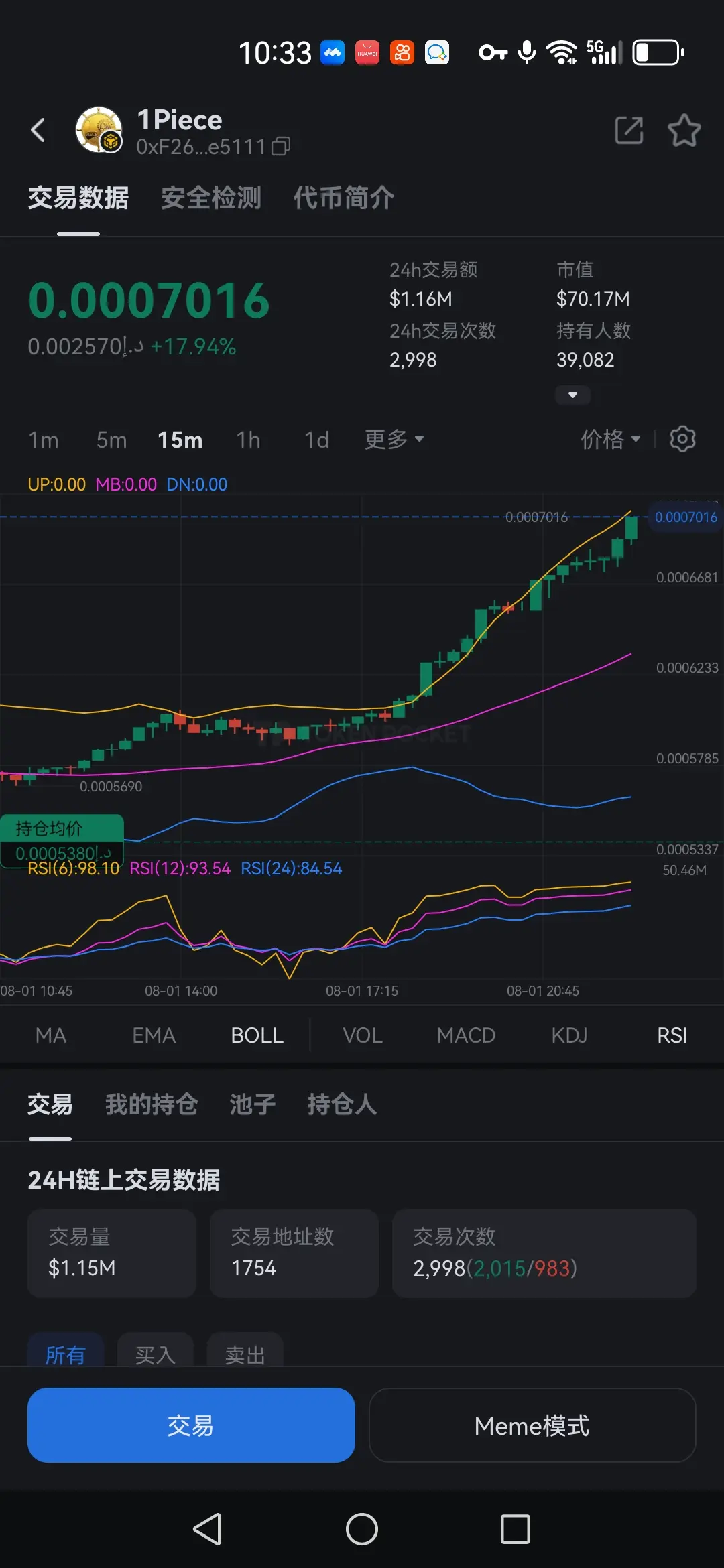Switch to 安全检测 tab
The width and height of the screenshot is (724, 1568).
pyautogui.click(x=211, y=198)
